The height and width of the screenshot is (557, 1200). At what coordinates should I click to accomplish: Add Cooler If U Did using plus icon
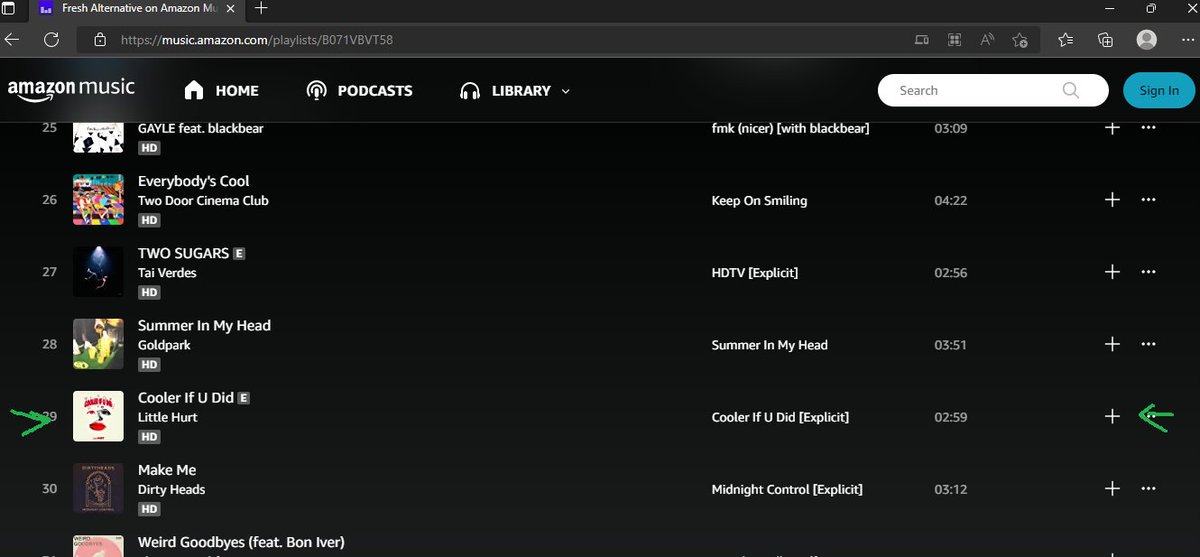click(1112, 417)
